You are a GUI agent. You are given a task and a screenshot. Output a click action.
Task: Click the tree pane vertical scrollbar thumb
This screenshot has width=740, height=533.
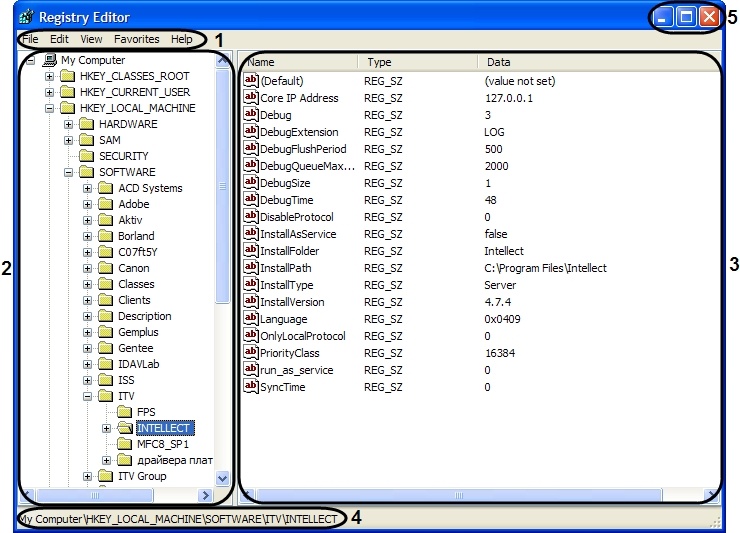pyautogui.click(x=223, y=186)
